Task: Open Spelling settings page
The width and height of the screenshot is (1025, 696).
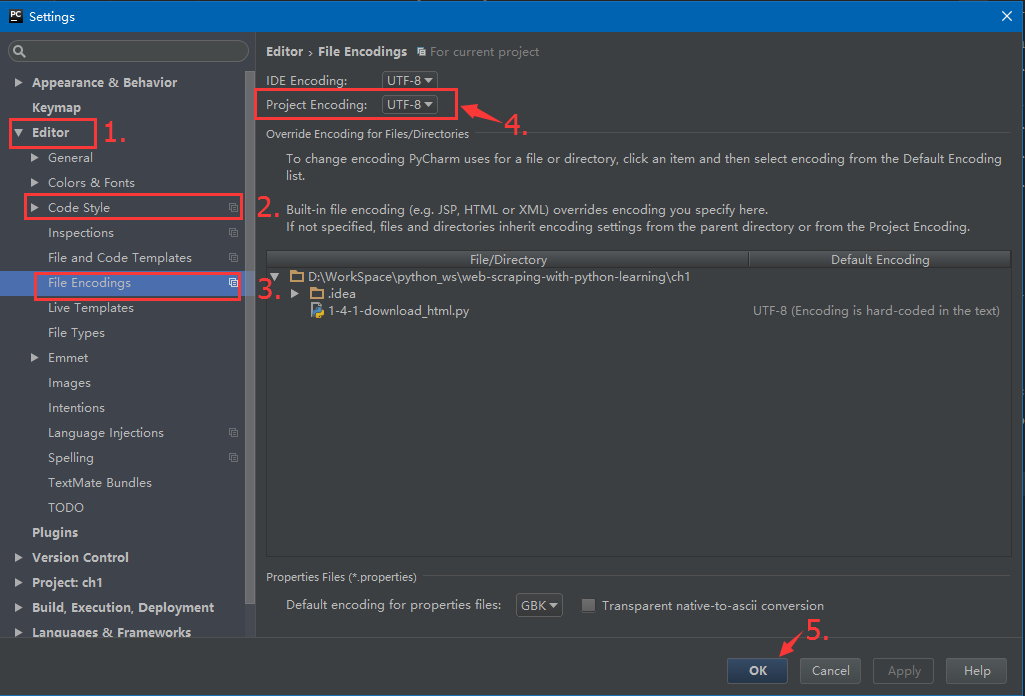Action: [71, 457]
